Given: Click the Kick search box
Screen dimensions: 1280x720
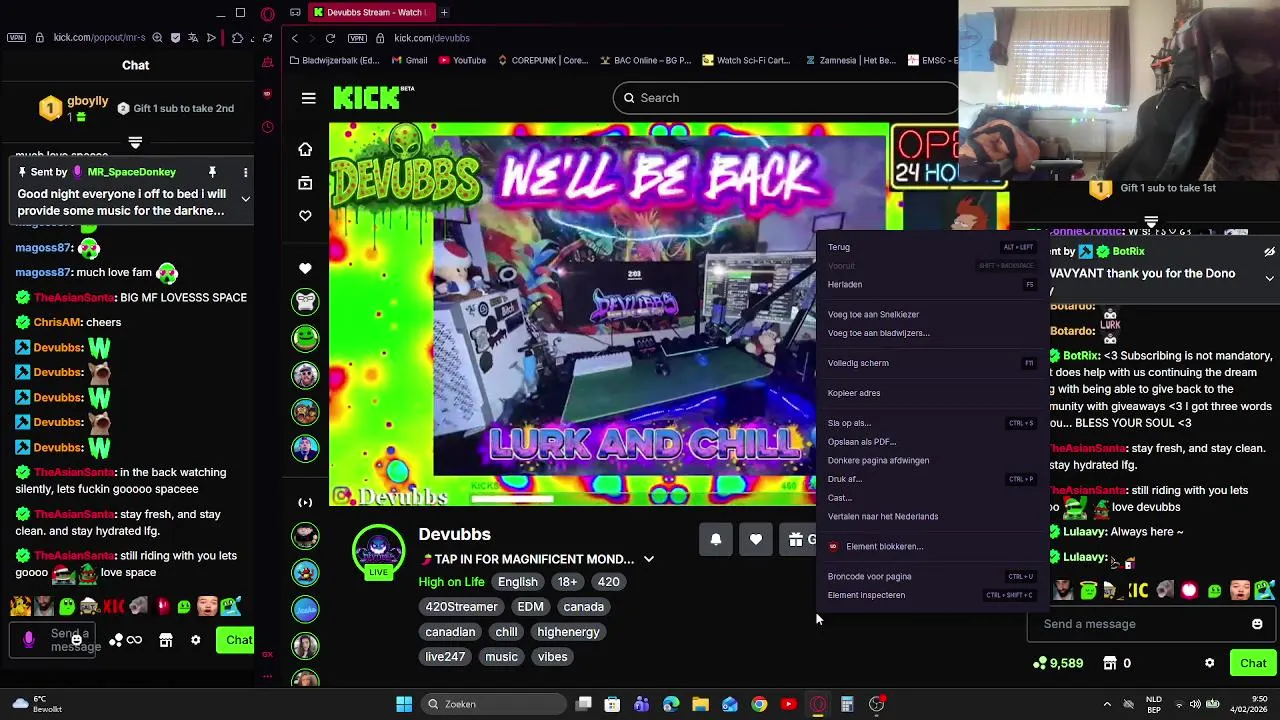Looking at the screenshot, I should pyautogui.click(x=785, y=98).
